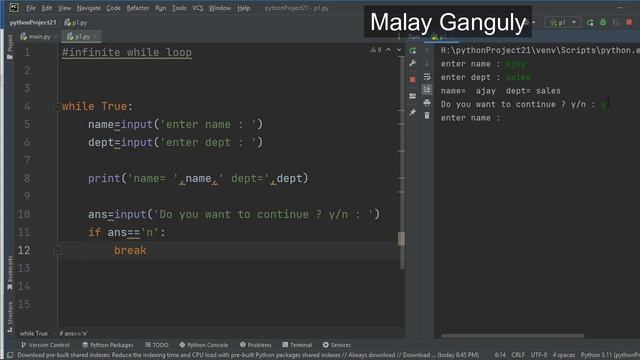Stop the program using top toolbar red square
Viewport: 640px width, 360px height.
[629, 22]
